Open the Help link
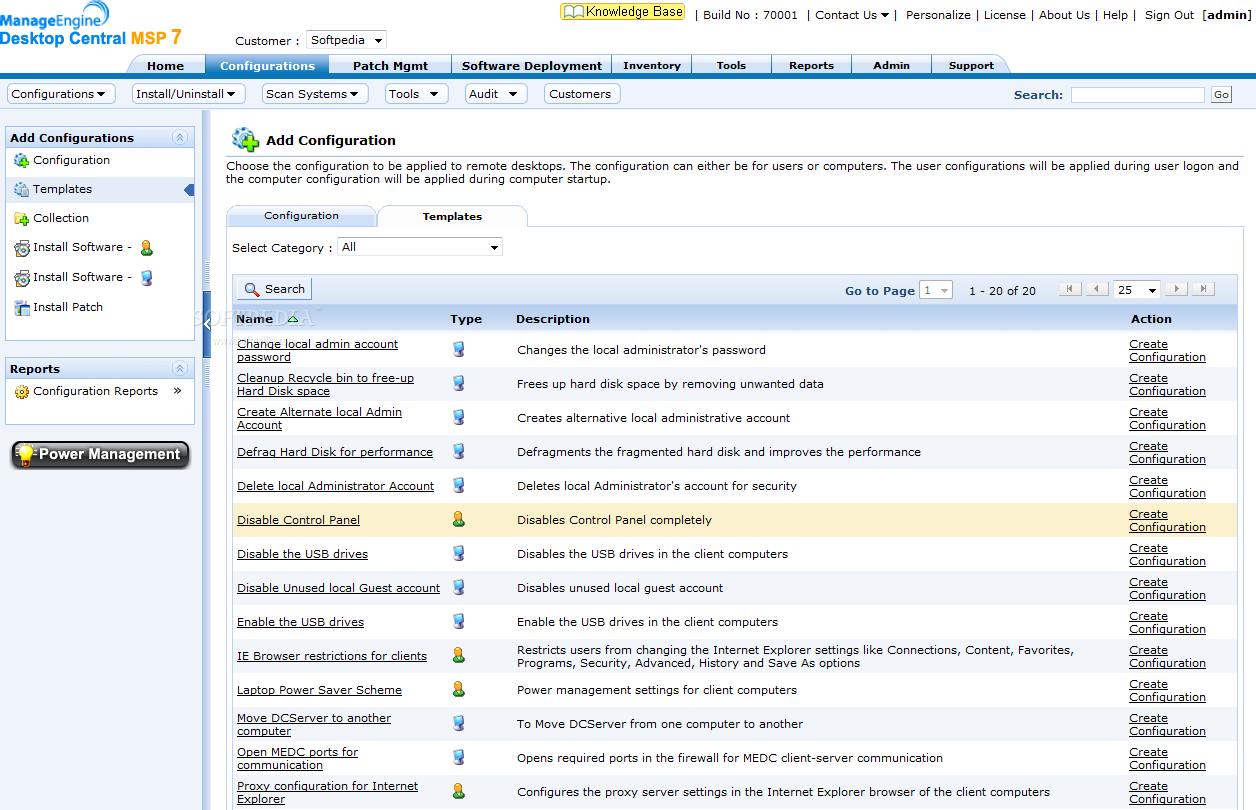 pos(1115,15)
